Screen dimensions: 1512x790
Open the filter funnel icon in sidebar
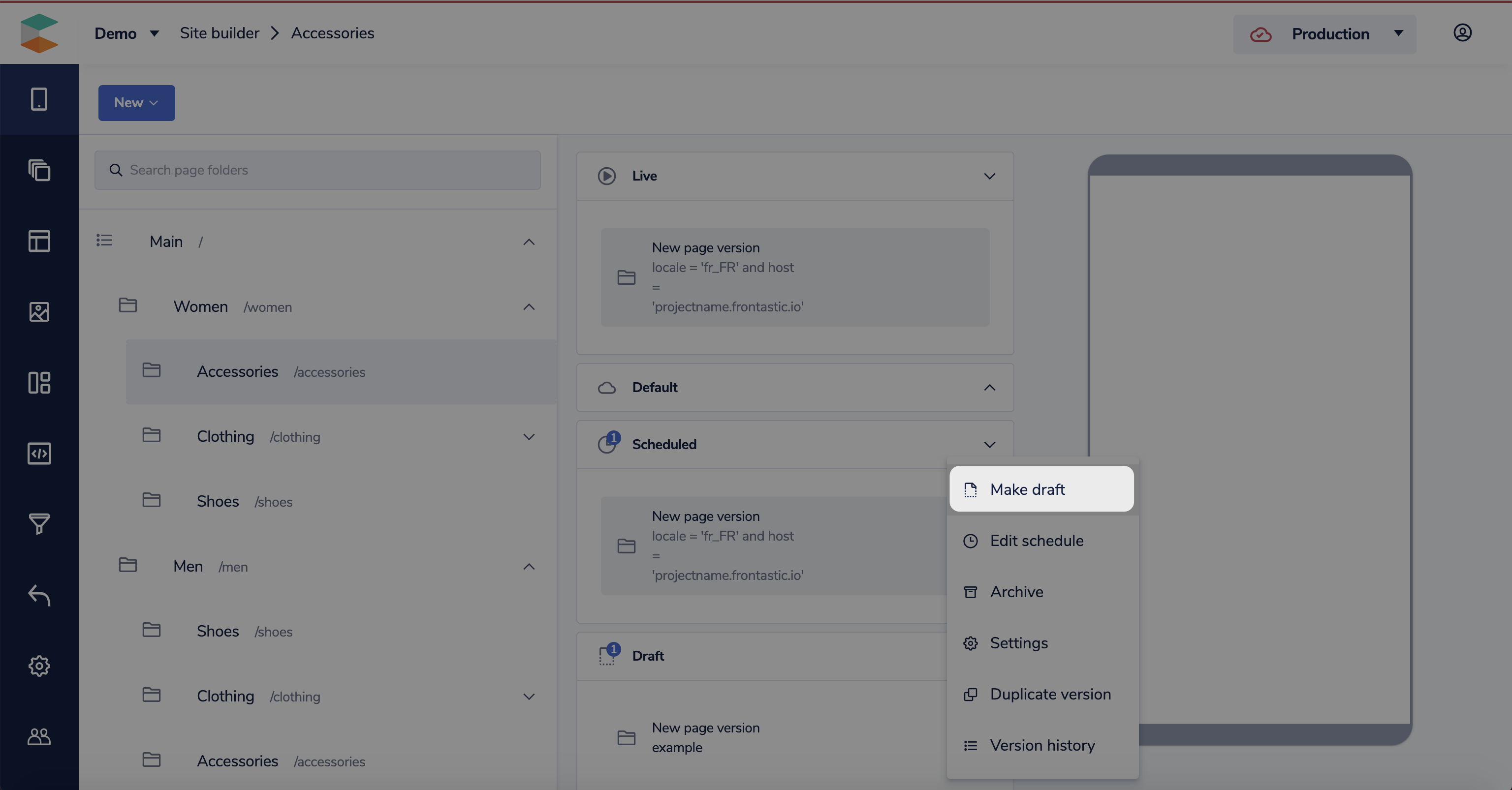pyautogui.click(x=39, y=524)
